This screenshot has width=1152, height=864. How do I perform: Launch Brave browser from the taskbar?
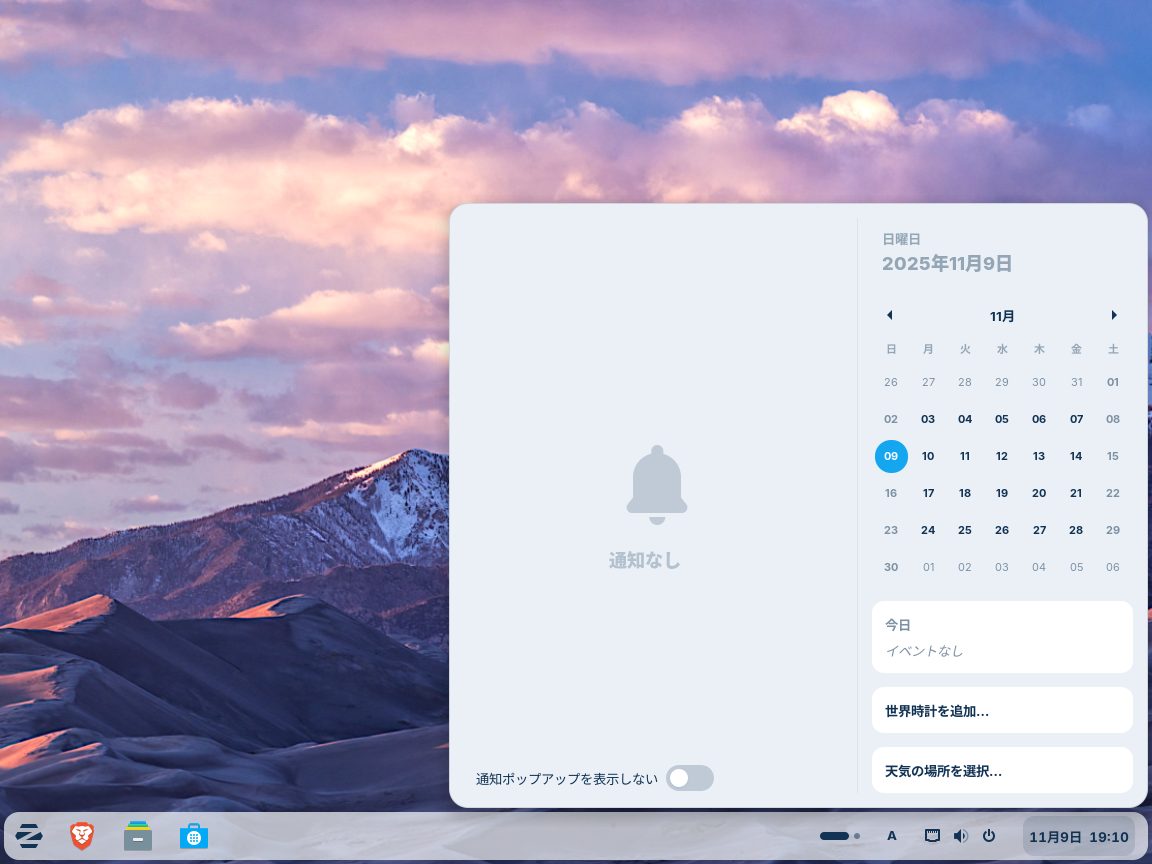(x=82, y=836)
